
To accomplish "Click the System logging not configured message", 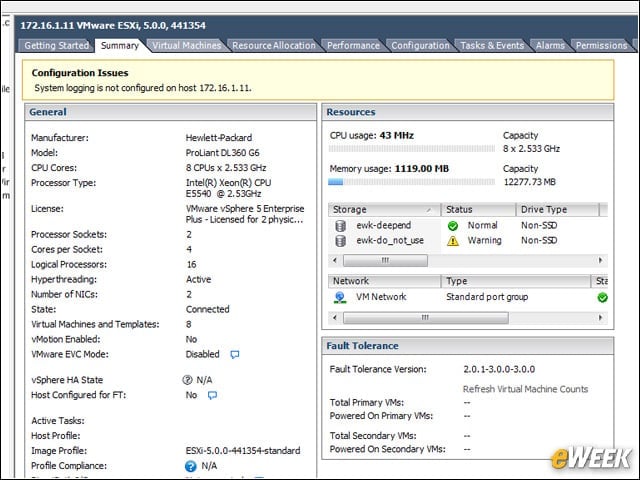I will [x=143, y=88].
